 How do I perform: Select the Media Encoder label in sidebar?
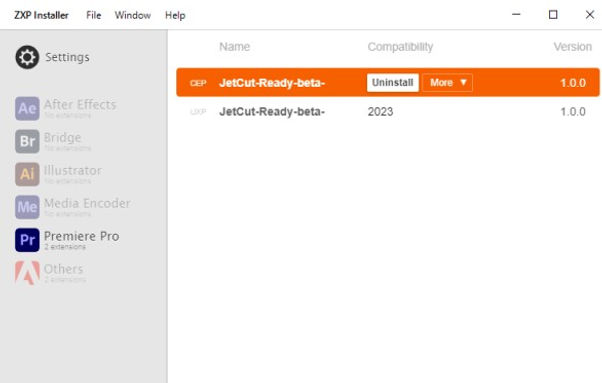coord(87,203)
